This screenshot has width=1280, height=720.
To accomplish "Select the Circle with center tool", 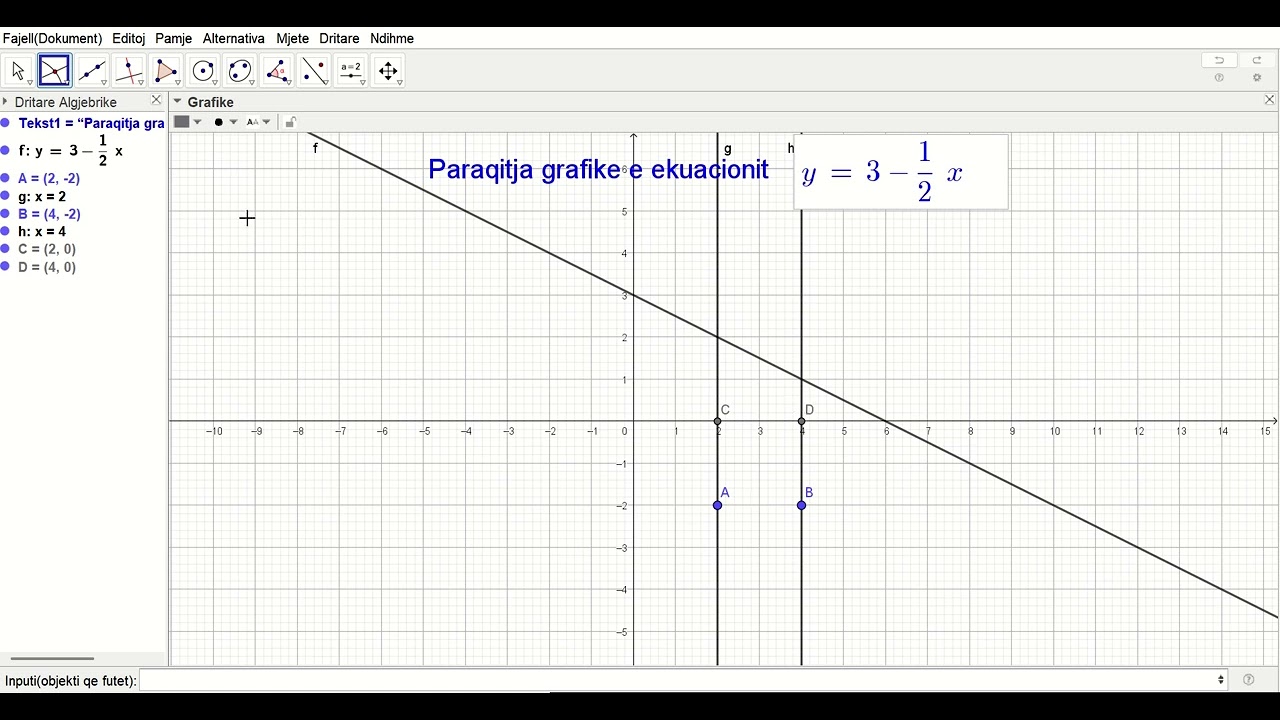I will tap(203, 70).
